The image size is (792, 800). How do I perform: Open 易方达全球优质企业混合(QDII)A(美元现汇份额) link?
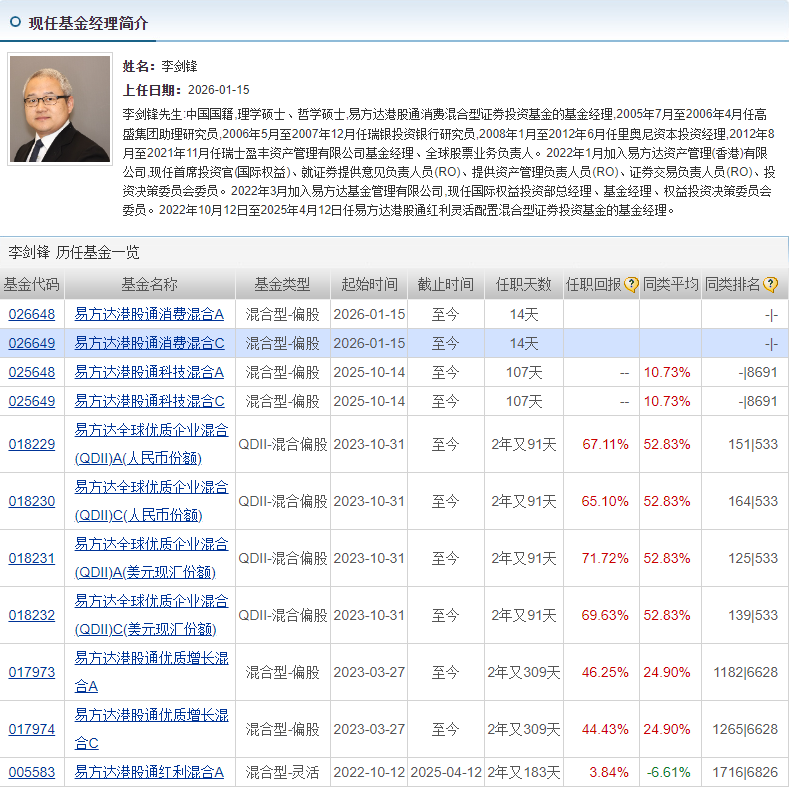(x=151, y=559)
